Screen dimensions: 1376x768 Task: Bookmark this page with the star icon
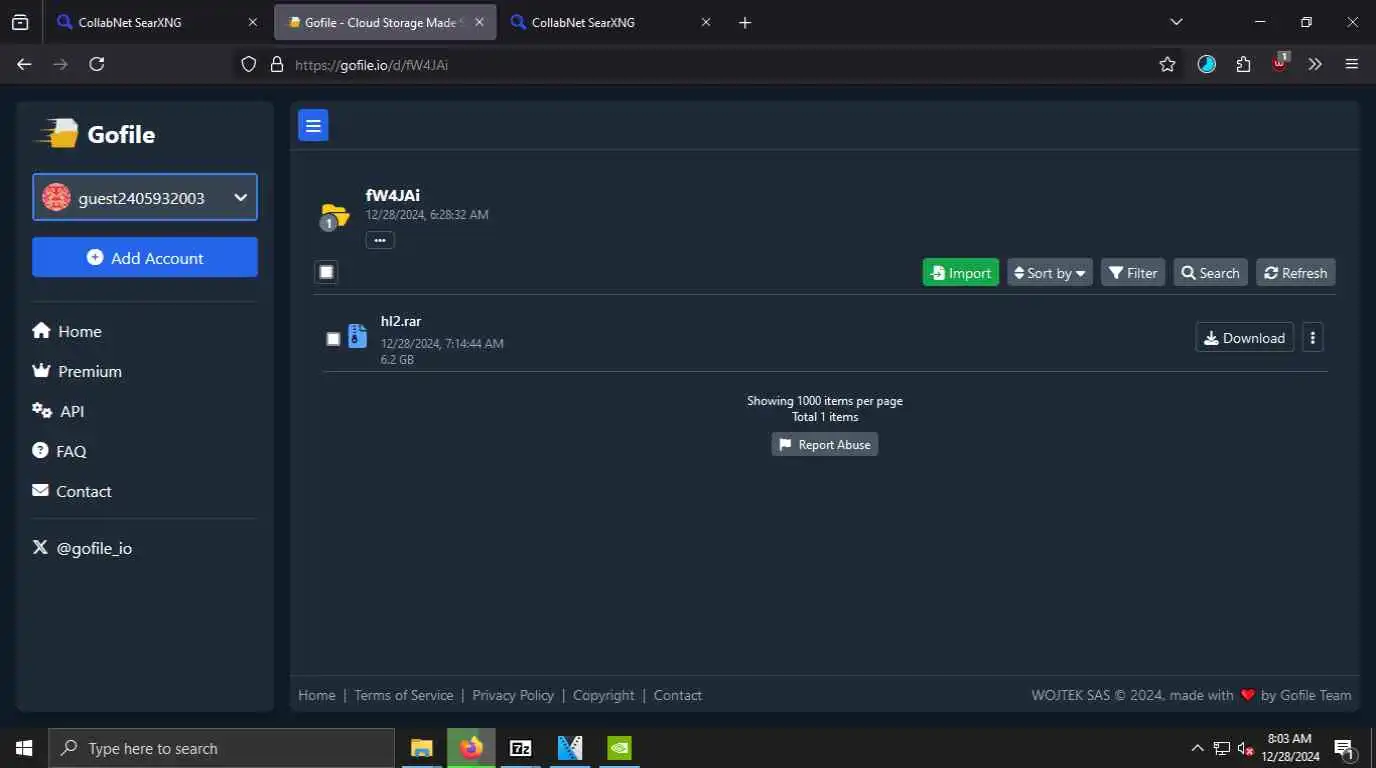[1167, 64]
